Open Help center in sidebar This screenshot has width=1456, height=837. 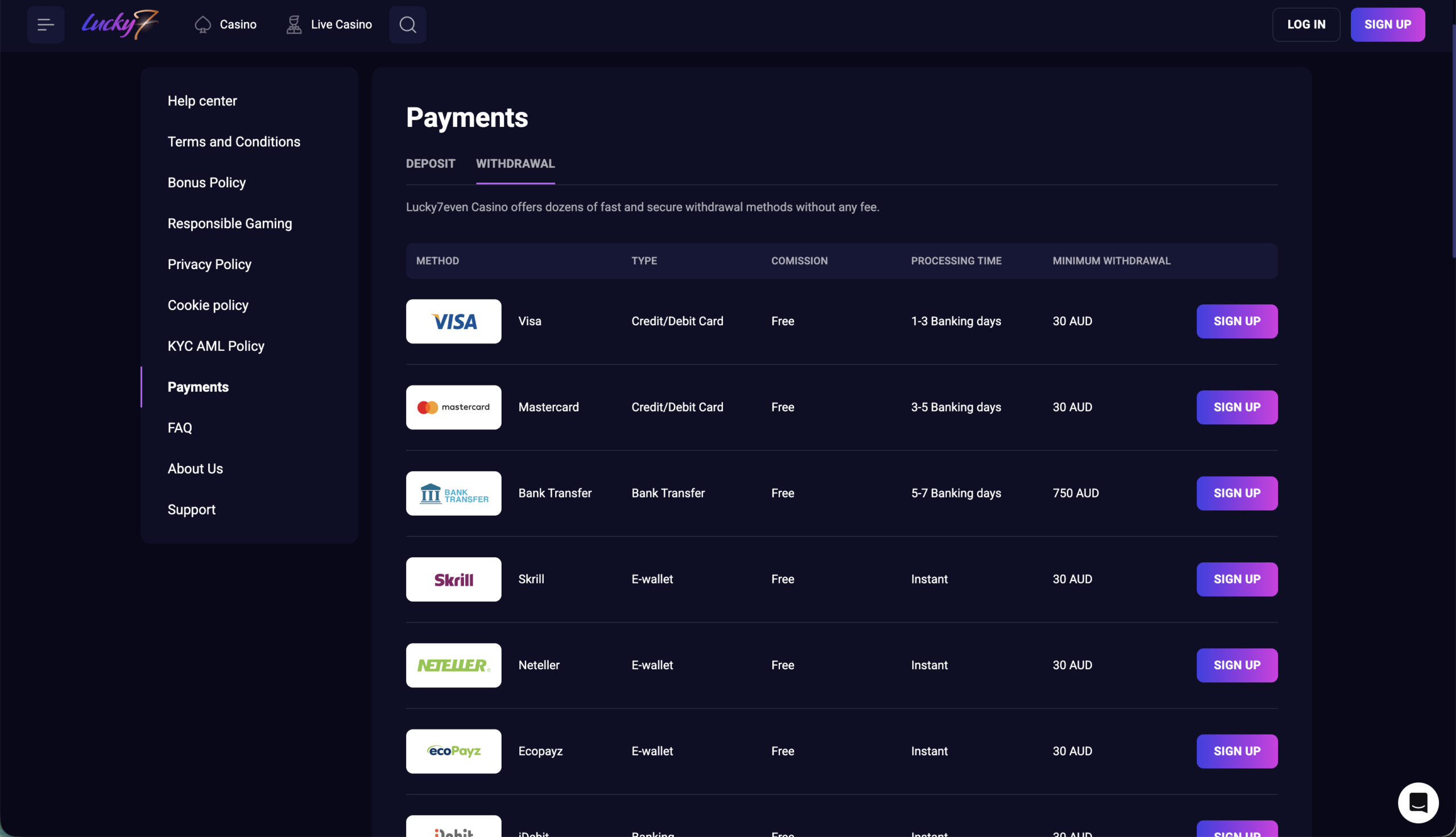pos(202,101)
